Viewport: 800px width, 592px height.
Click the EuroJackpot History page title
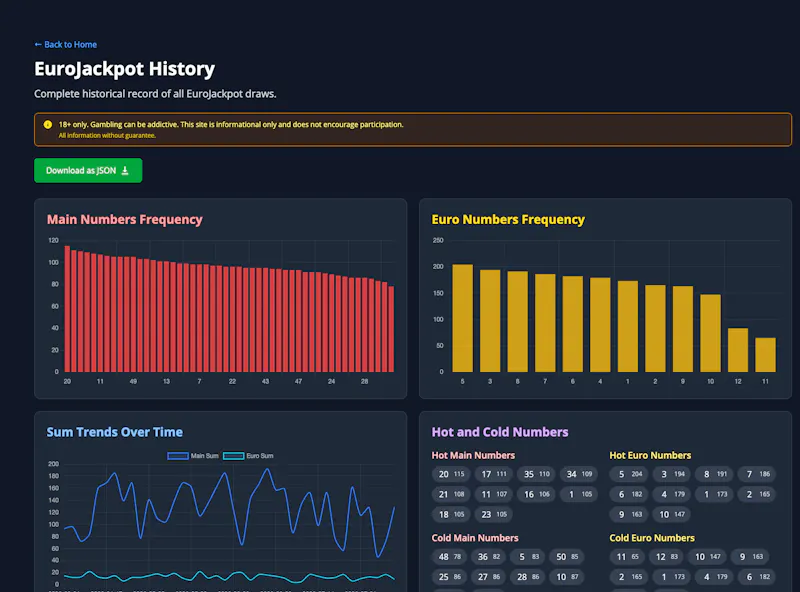click(124, 69)
